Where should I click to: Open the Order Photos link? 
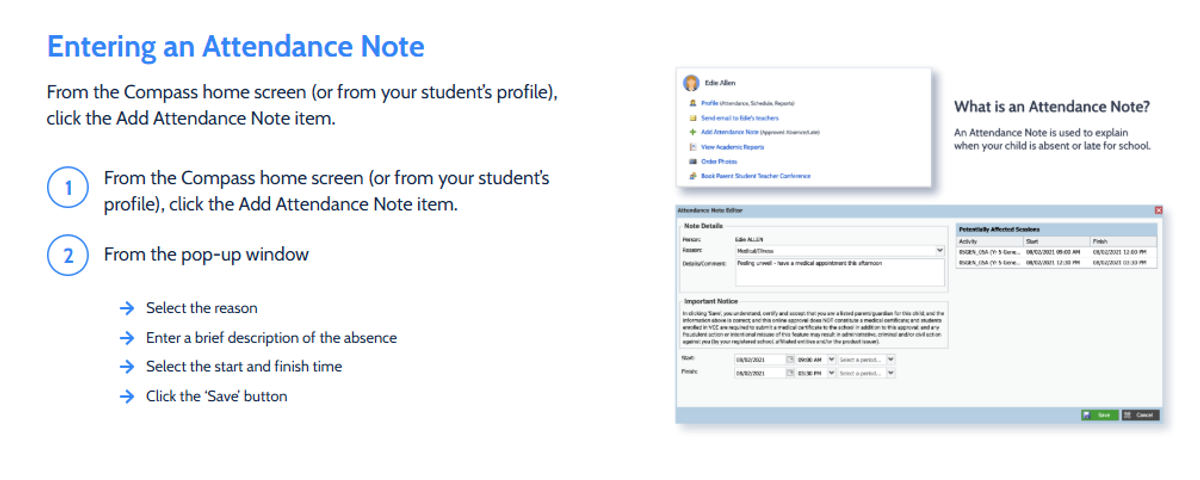pos(719,161)
